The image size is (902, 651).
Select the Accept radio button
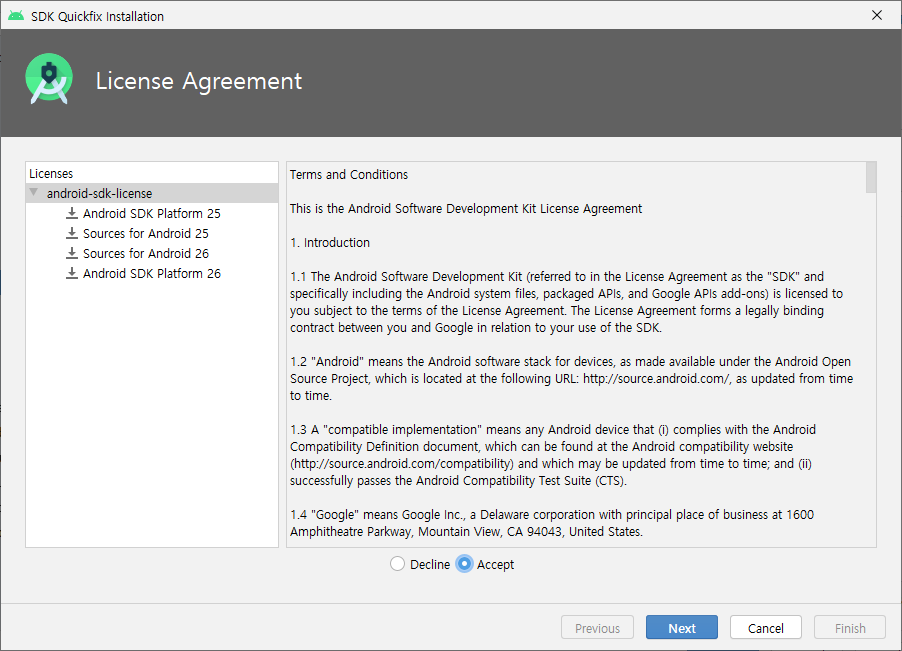click(464, 564)
